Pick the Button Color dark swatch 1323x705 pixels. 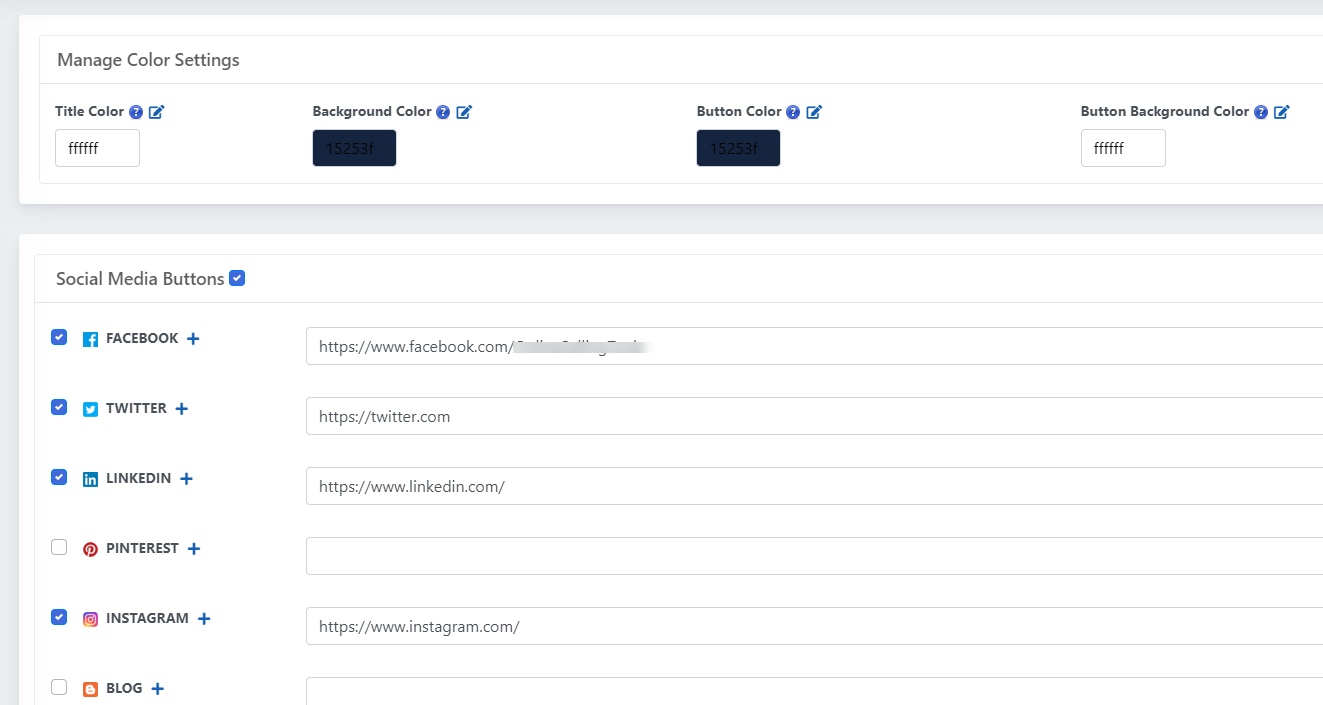point(738,148)
